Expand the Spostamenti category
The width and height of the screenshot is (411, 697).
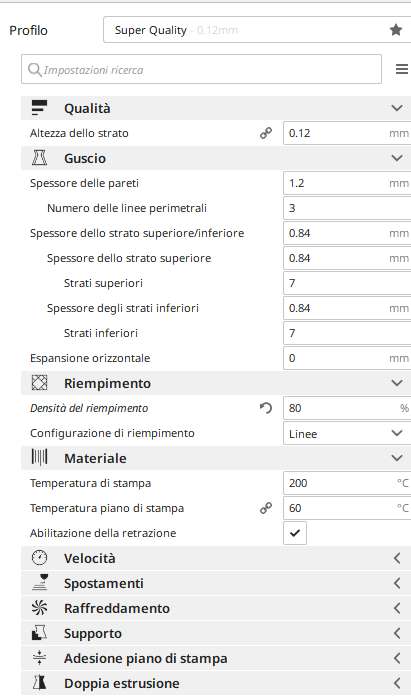point(216,583)
